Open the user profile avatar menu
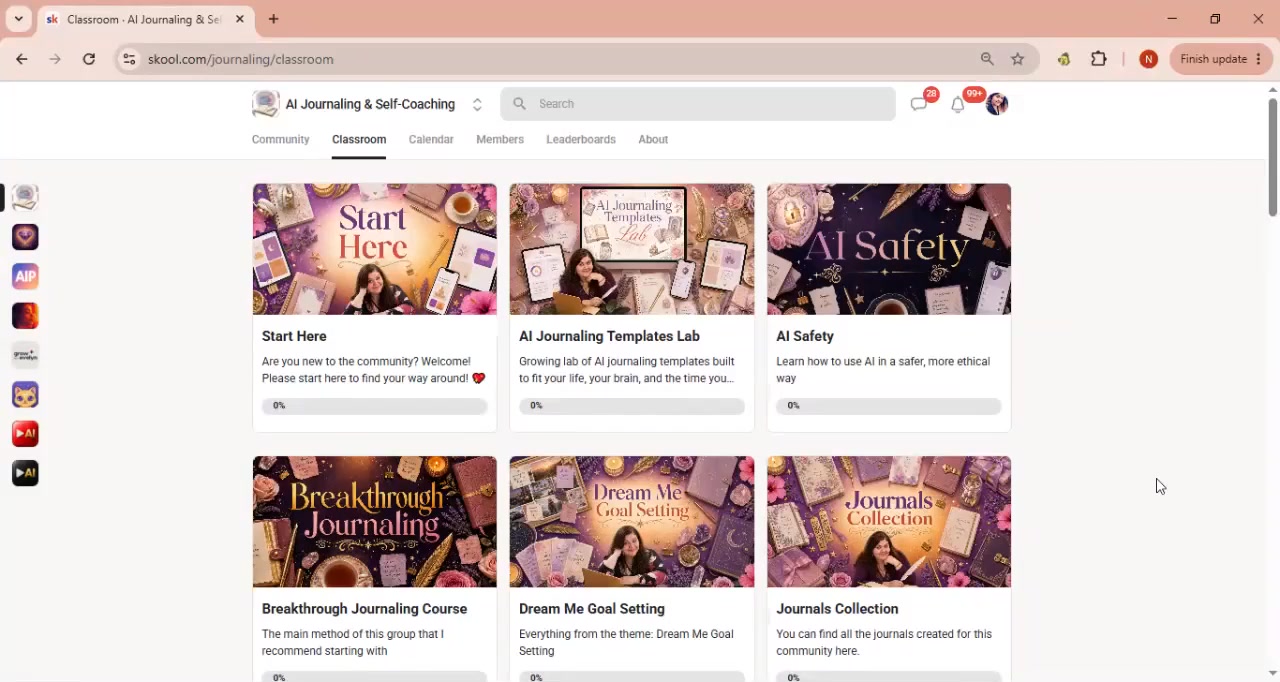This screenshot has width=1280, height=682. [x=997, y=104]
